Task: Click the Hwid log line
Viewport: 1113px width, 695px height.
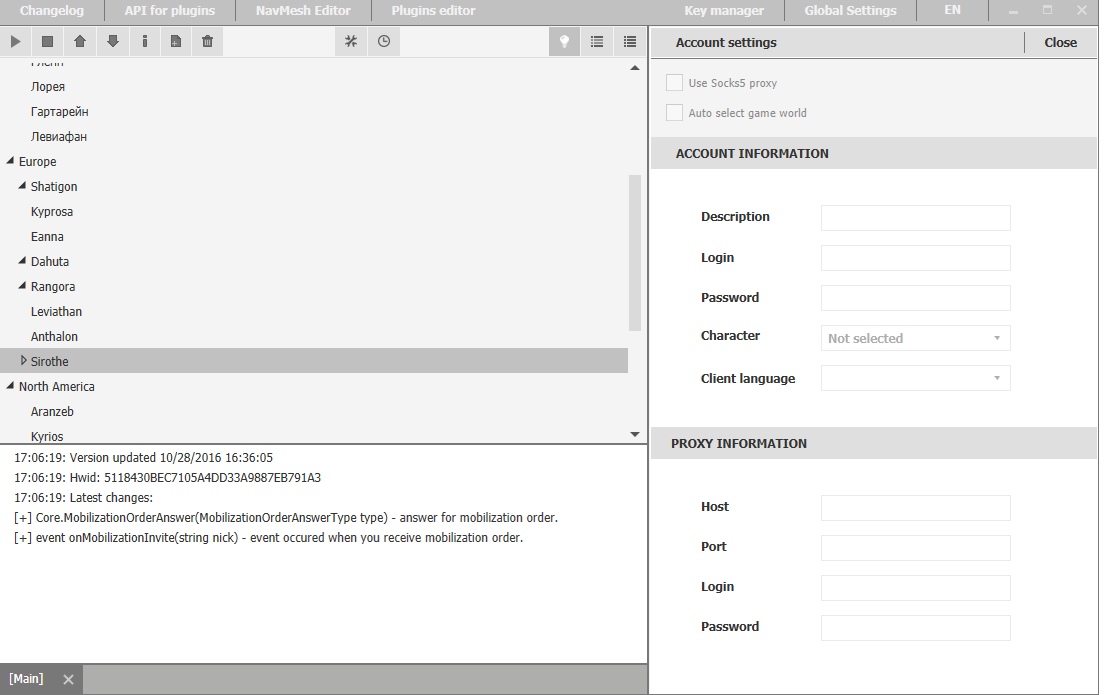Action: [168, 478]
